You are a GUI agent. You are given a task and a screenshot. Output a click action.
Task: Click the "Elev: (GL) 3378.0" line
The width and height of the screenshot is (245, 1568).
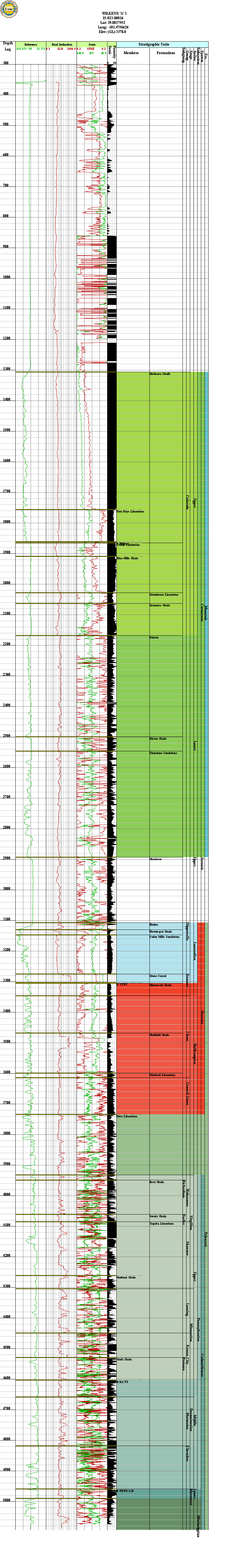click(114, 32)
